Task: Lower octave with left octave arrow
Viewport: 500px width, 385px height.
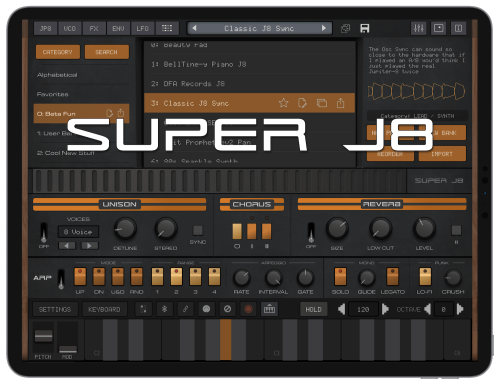Action: (x=427, y=309)
